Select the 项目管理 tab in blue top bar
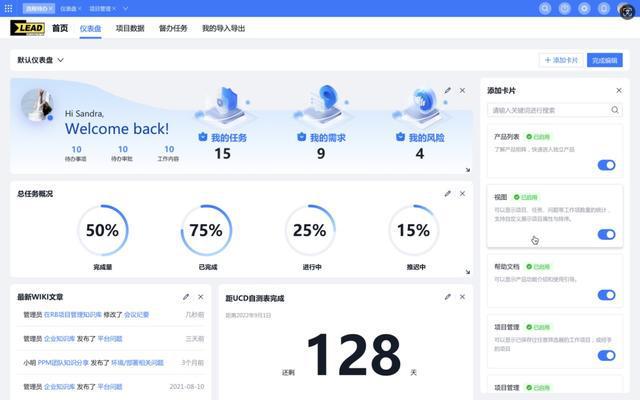 click(100, 9)
